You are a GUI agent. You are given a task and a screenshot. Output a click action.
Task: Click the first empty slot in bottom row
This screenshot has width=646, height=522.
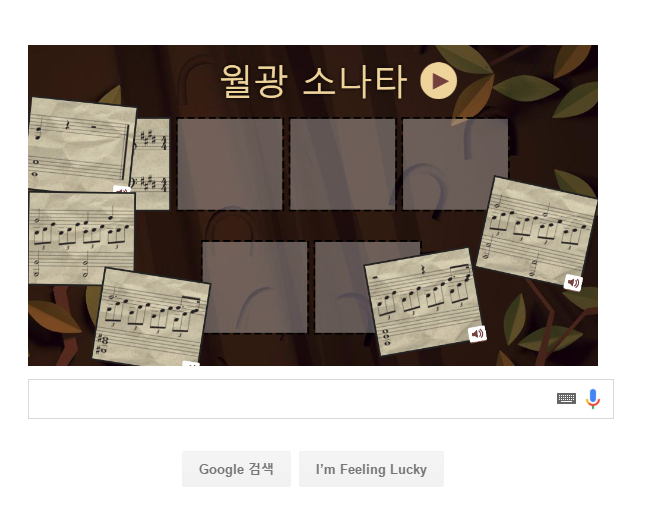pyautogui.click(x=255, y=287)
